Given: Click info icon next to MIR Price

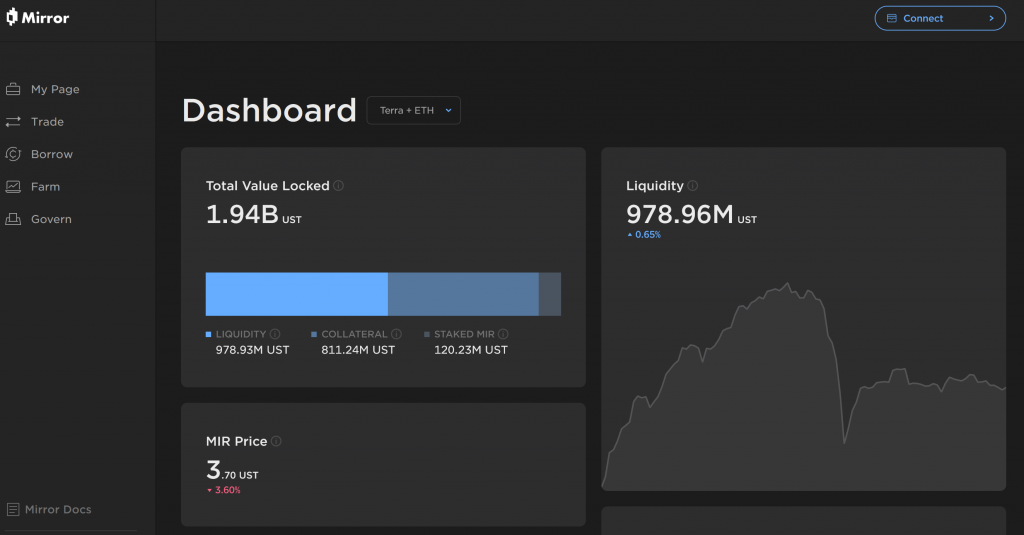Looking at the screenshot, I should point(276,441).
